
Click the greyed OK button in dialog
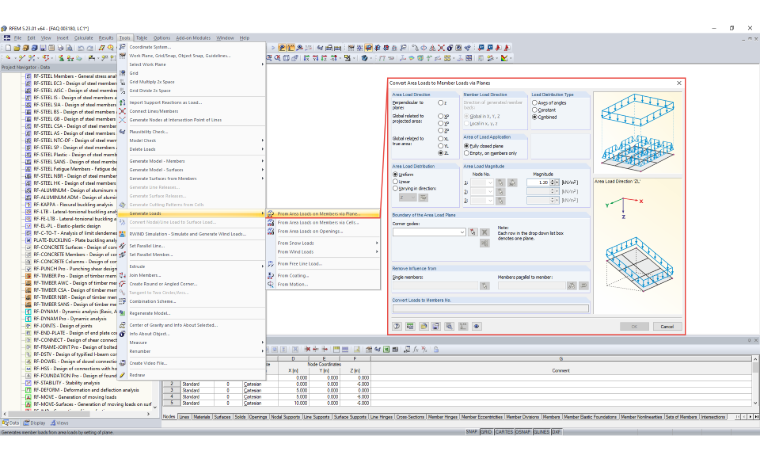(634, 326)
